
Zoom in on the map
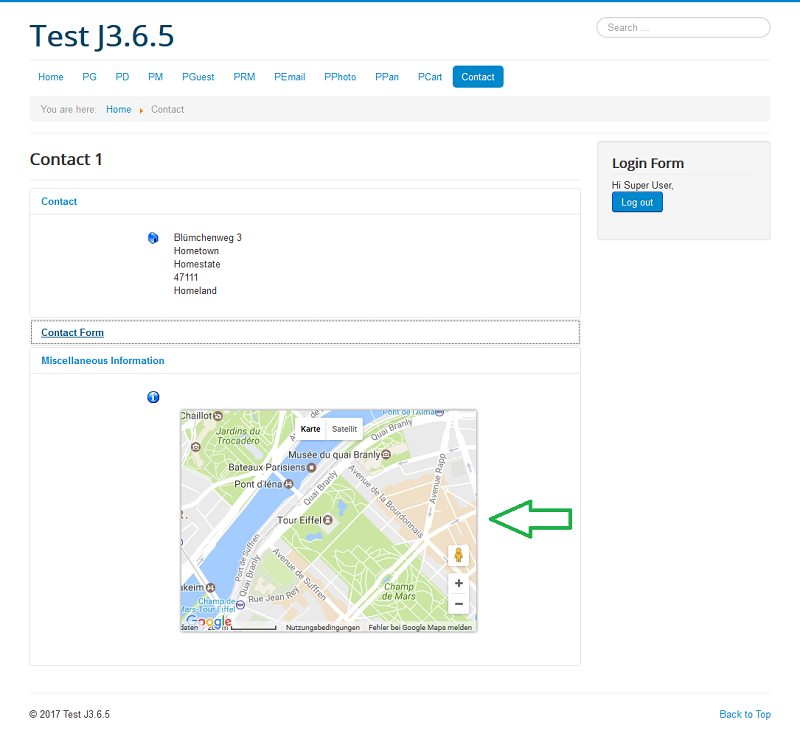458,583
